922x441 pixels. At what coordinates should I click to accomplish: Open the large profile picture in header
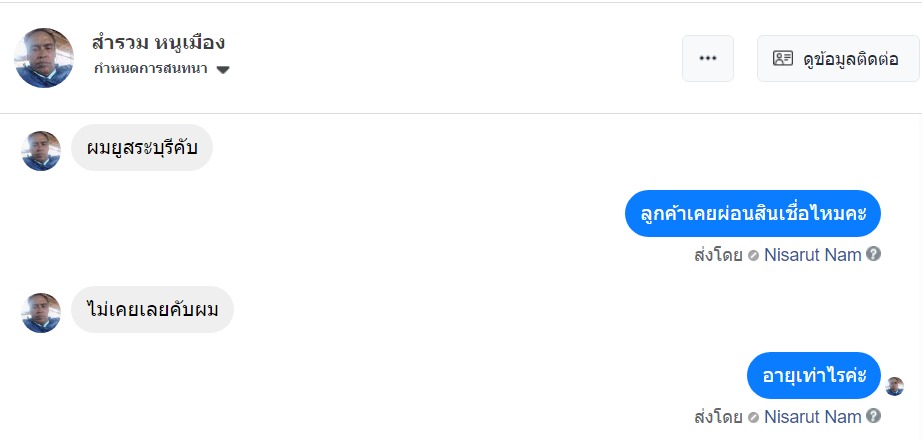point(44,58)
